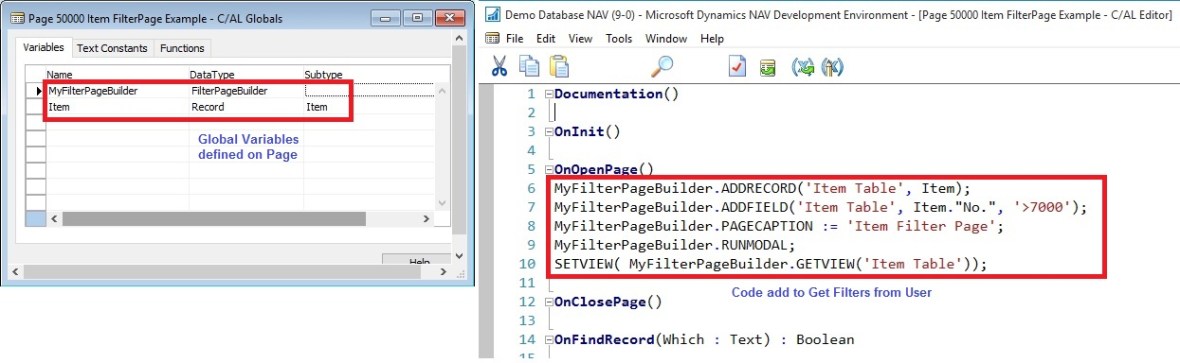Click the horizontal scrollbar right arrow
Screen dimensions: 1180x363
426,218
